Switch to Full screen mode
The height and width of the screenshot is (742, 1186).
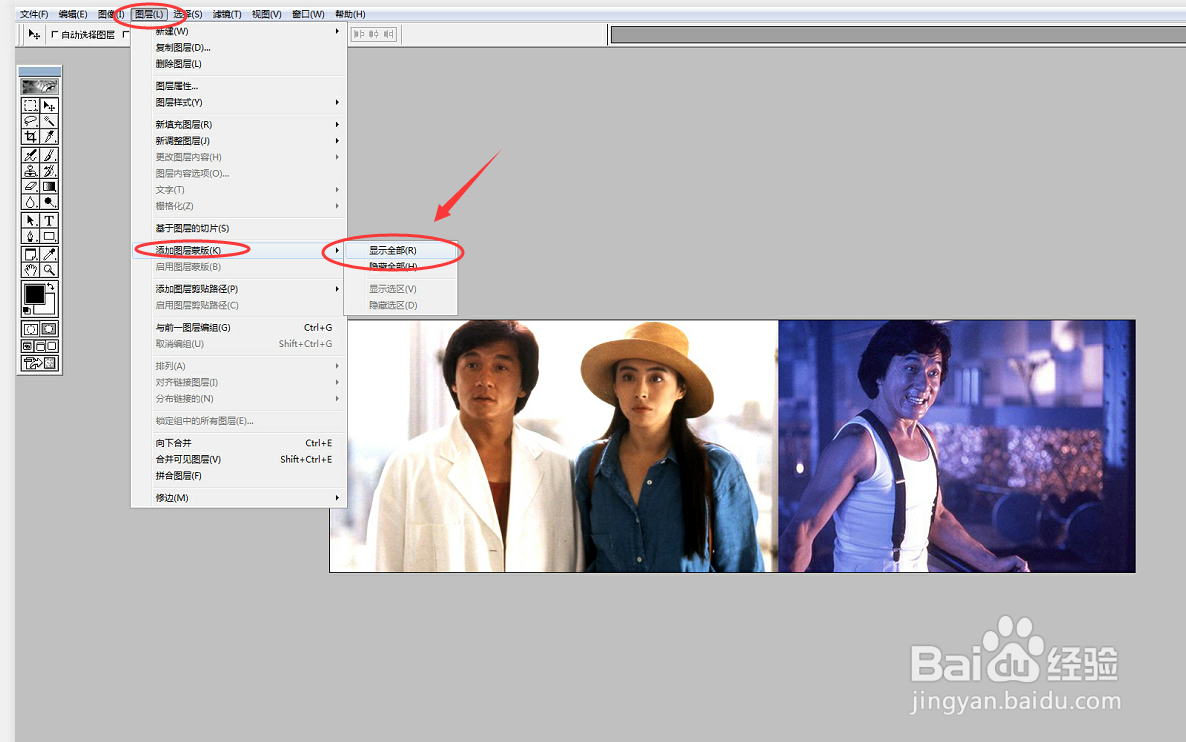pos(52,346)
